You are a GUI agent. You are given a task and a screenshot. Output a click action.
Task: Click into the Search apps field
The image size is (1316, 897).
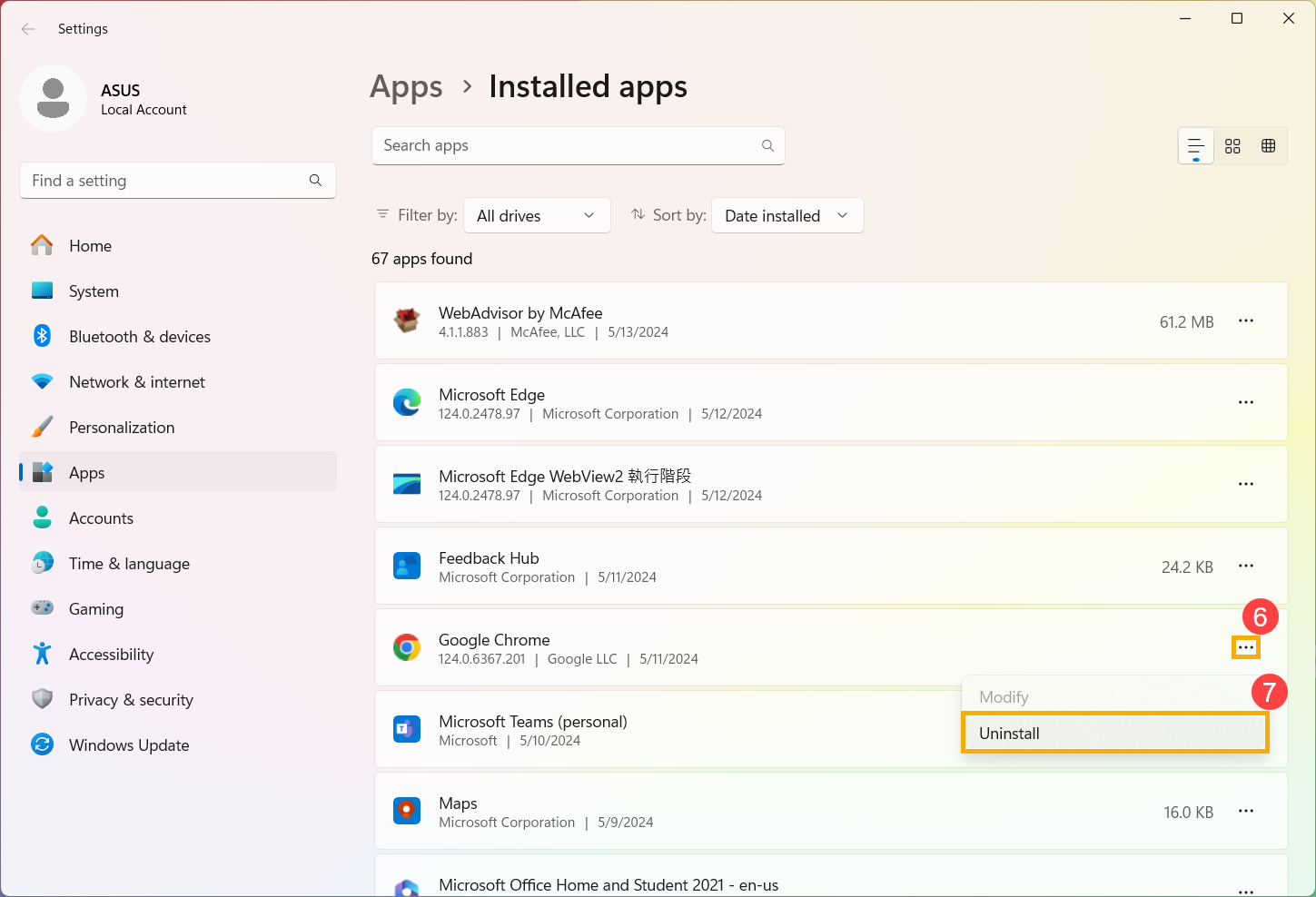578,145
